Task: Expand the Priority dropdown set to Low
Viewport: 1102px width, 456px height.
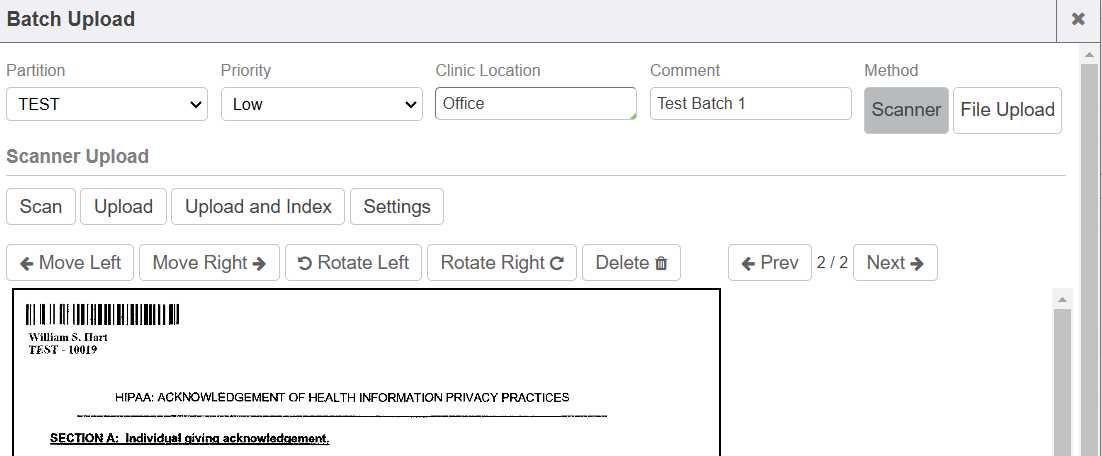Action: [321, 104]
